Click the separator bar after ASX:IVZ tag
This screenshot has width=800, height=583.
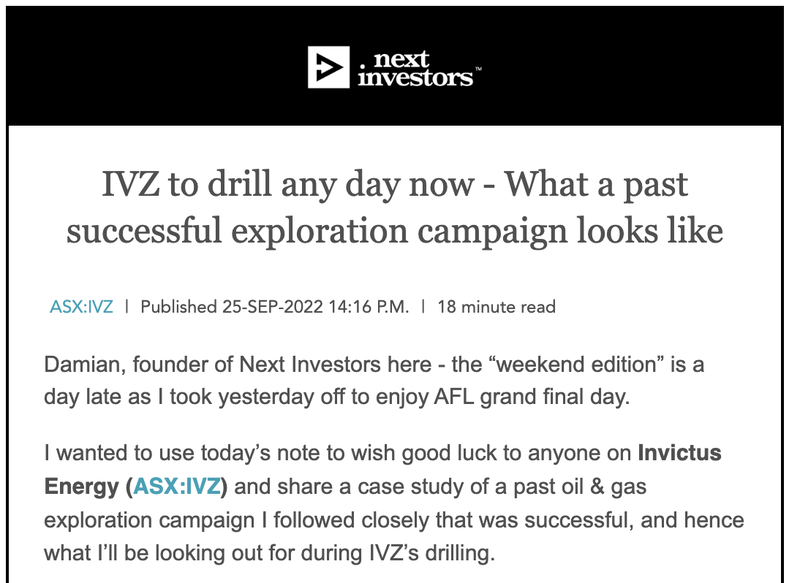click(127, 307)
